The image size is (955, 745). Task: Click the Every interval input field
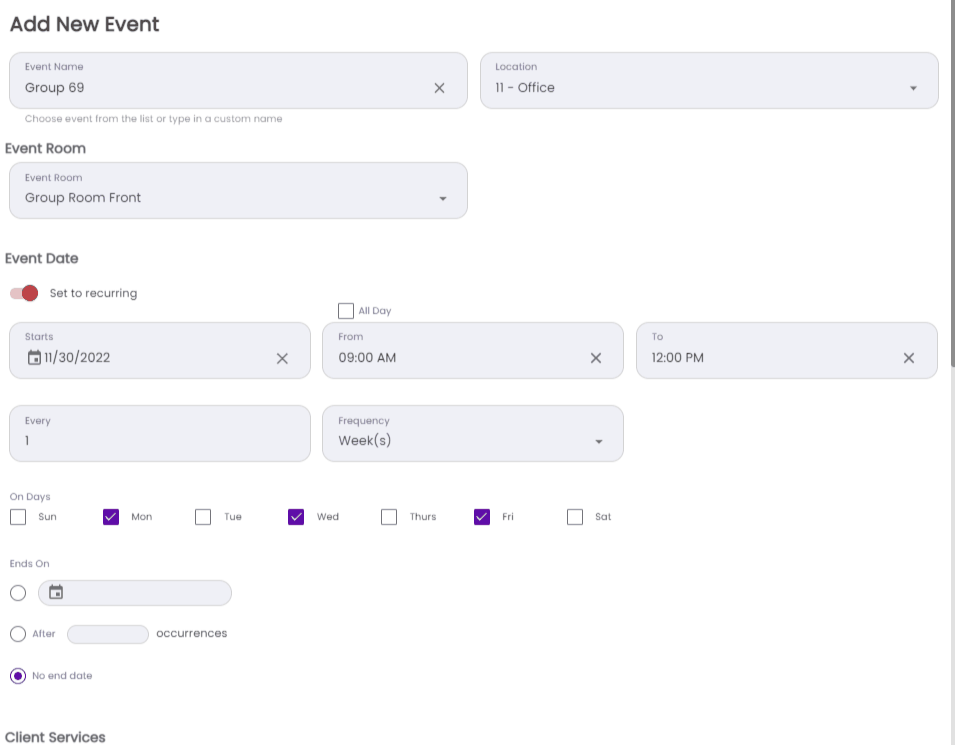pos(160,441)
